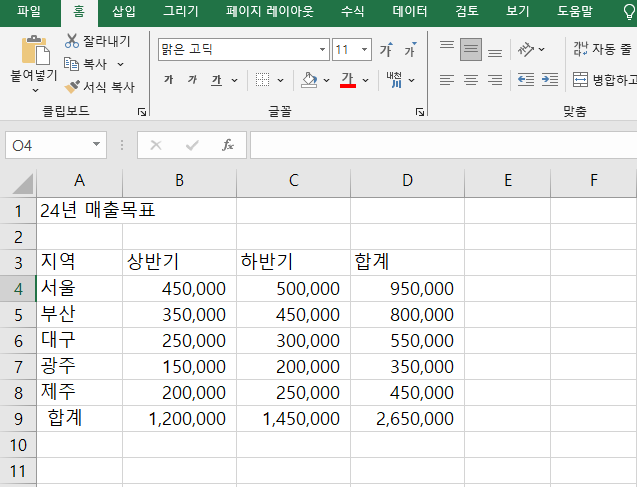Click Select All corner triangle
This screenshot has width=637, height=487.
tap(23, 184)
